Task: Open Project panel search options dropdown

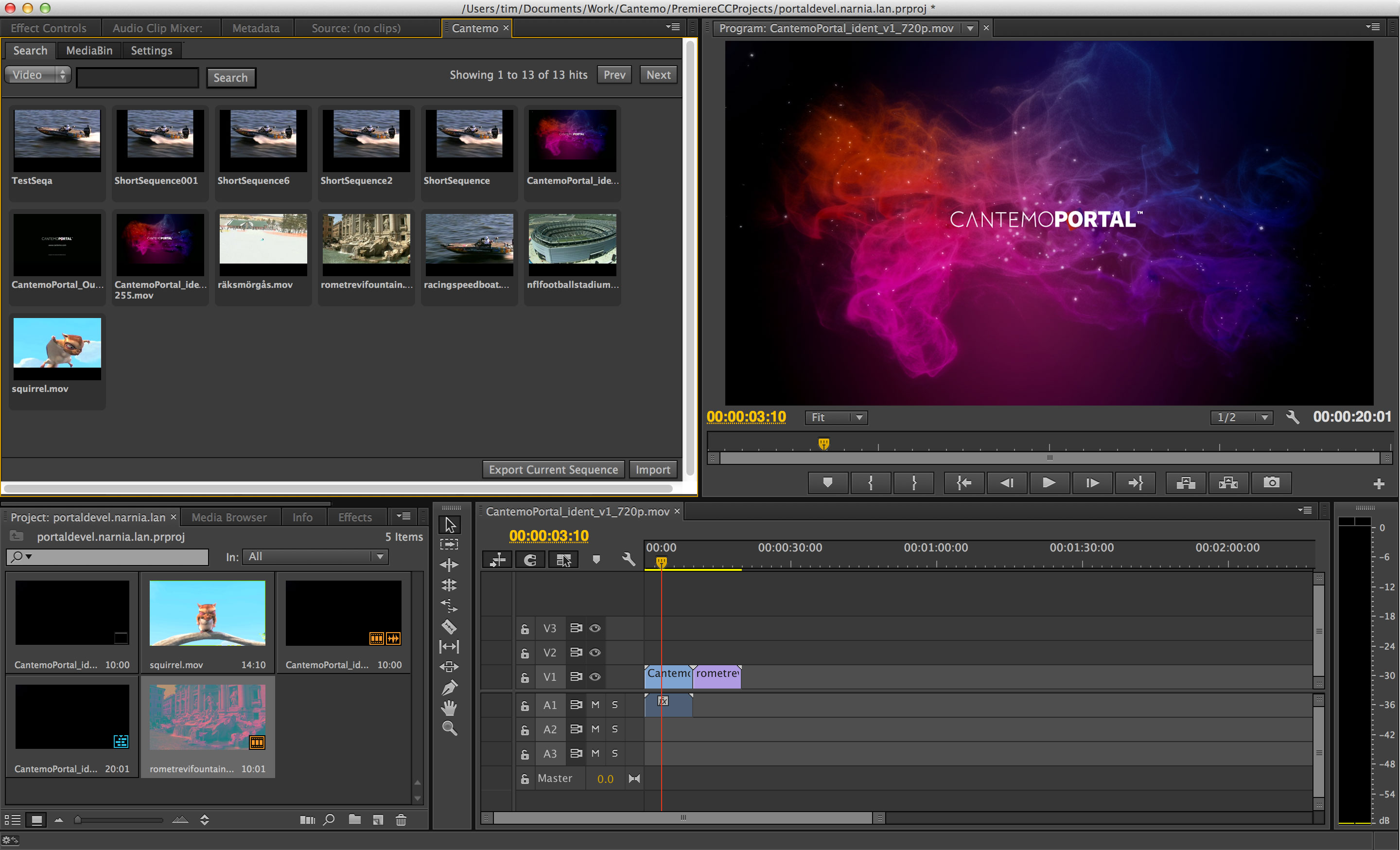Action: pos(21,556)
